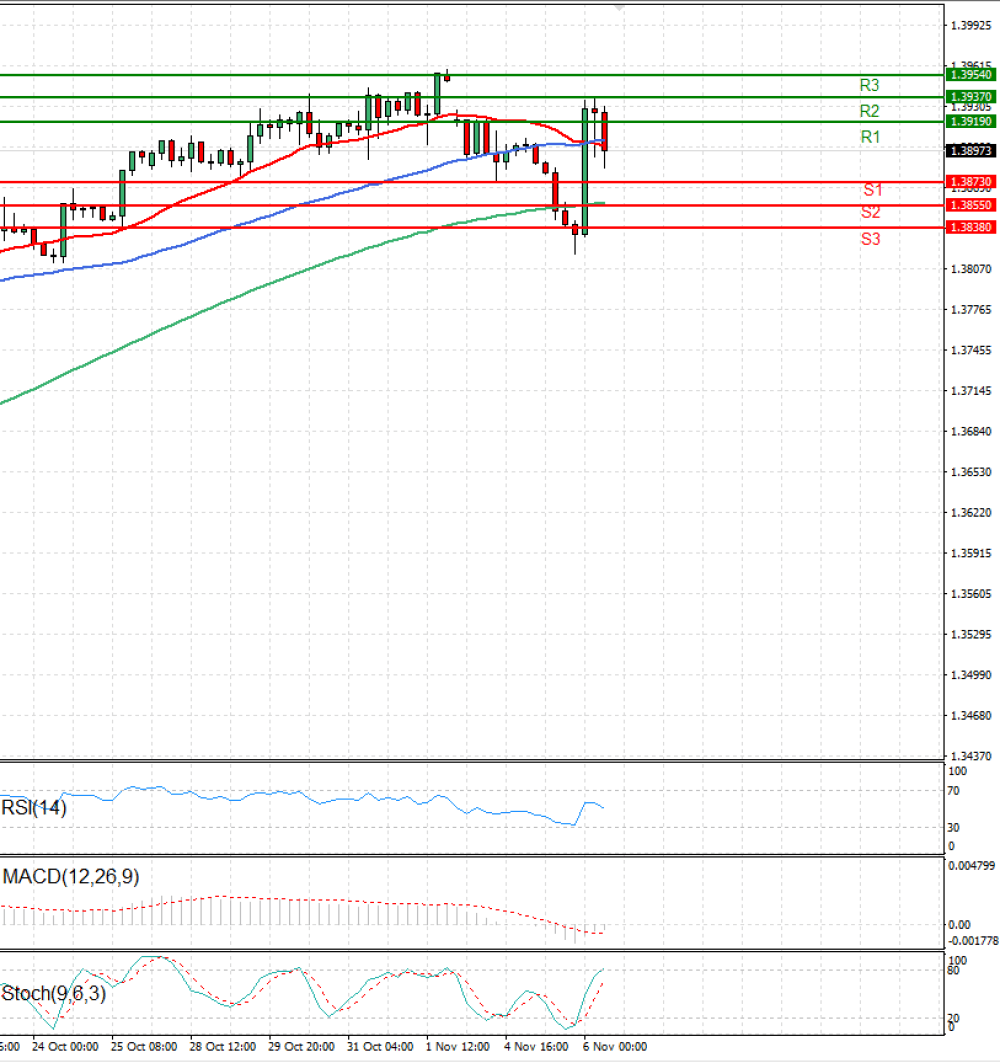Click the S2 price tag 1.38550
This screenshot has width=1000, height=1063.
click(x=971, y=205)
